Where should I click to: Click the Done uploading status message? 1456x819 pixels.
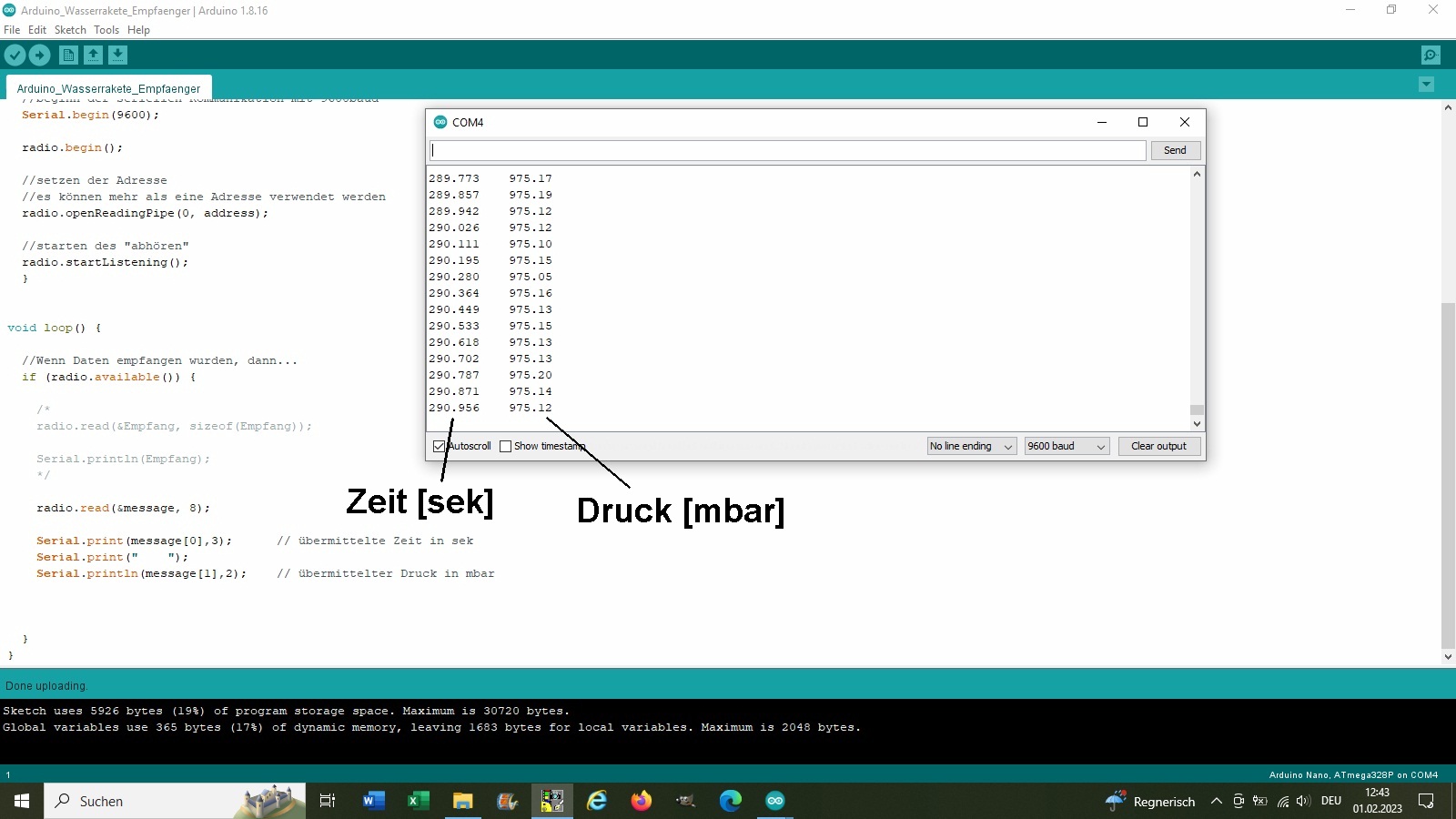tap(46, 686)
